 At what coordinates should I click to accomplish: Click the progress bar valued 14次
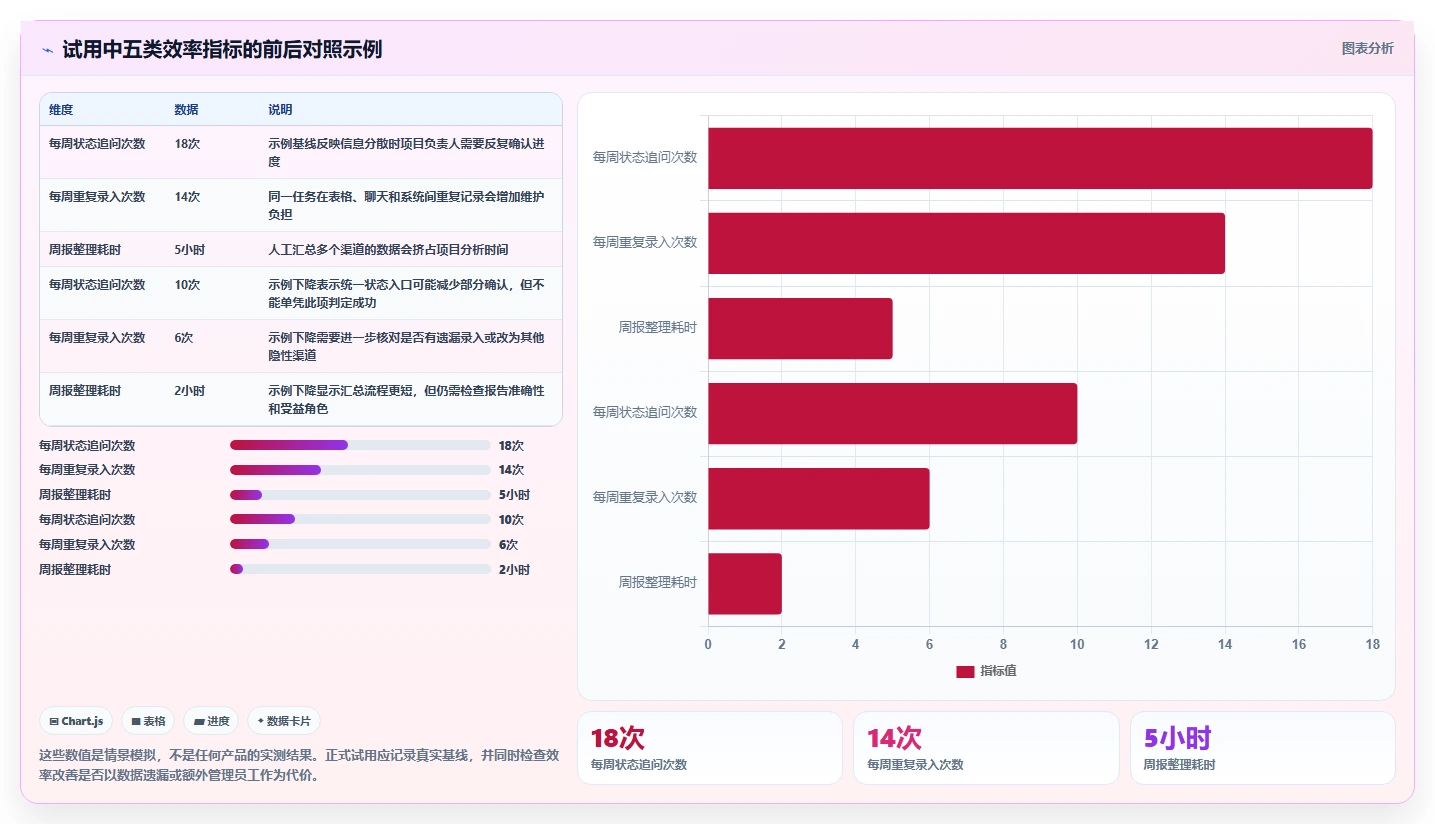[x=360, y=470]
